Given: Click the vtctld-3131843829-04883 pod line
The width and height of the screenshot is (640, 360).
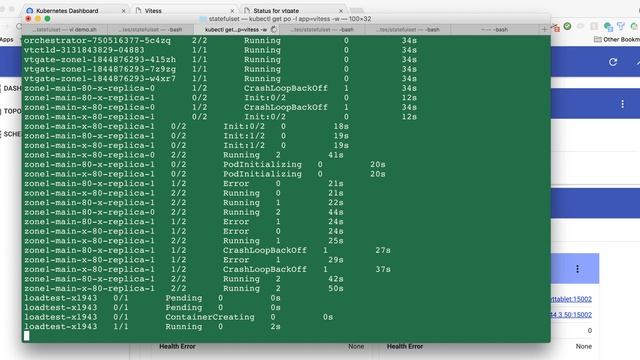Looking at the screenshot, I should coord(220,50).
